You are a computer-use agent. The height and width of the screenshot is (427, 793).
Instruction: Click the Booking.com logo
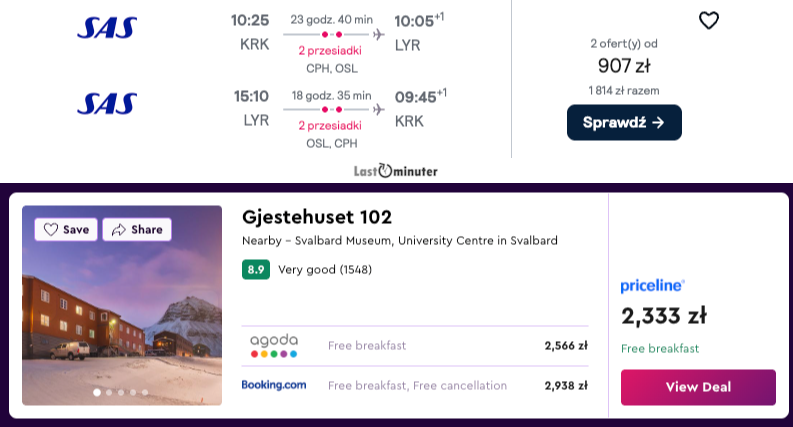[x=274, y=385]
